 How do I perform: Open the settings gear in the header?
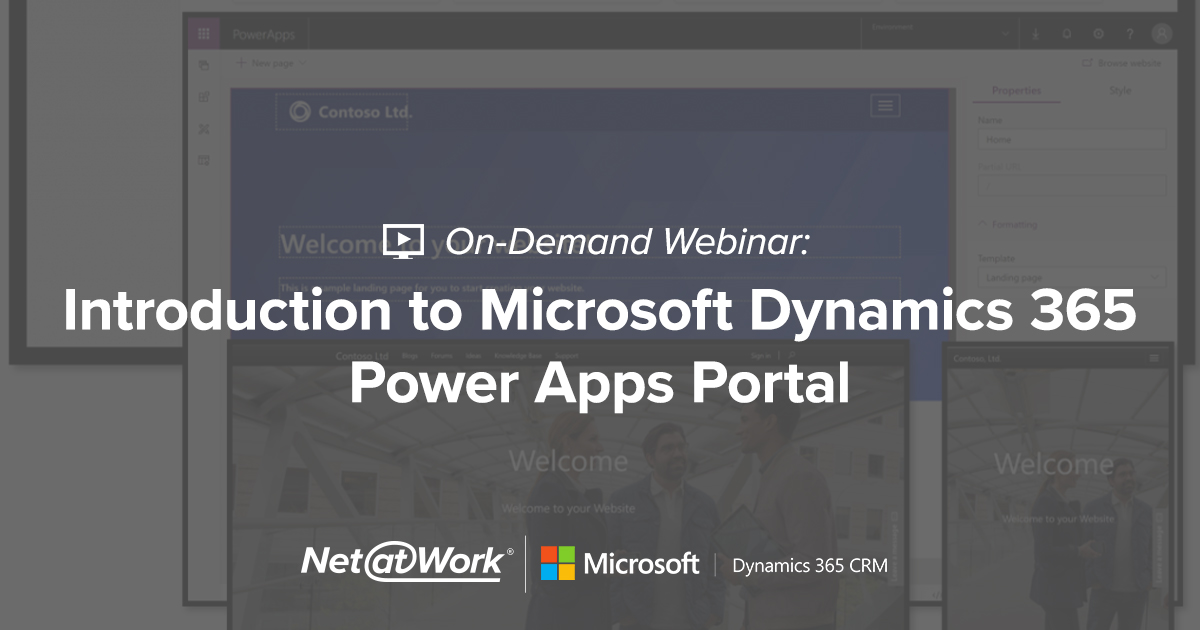tap(1098, 33)
